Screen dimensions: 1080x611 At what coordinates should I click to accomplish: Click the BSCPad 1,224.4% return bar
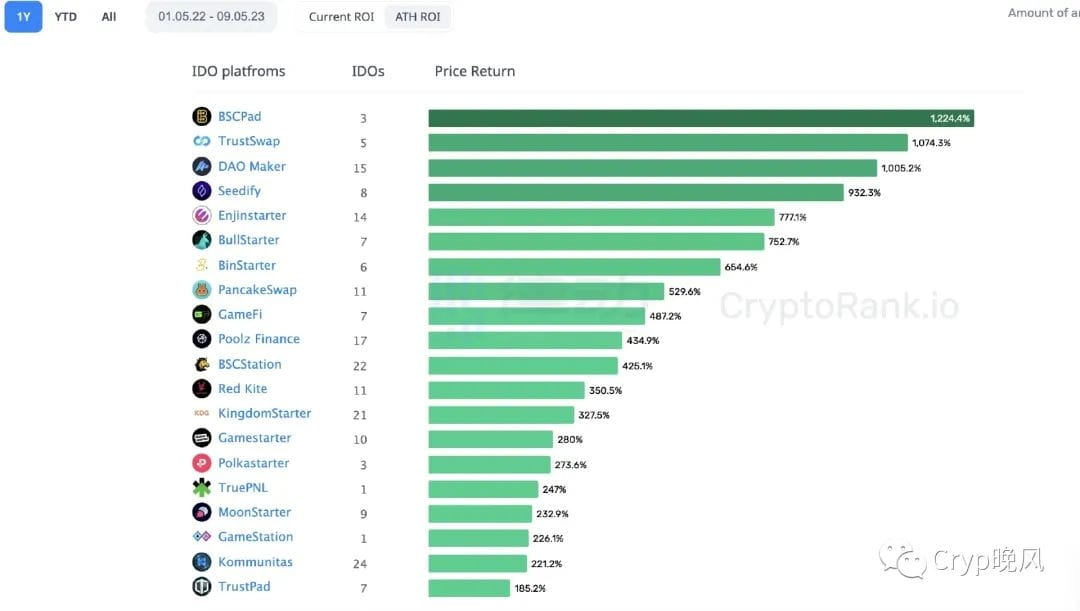tap(701, 118)
